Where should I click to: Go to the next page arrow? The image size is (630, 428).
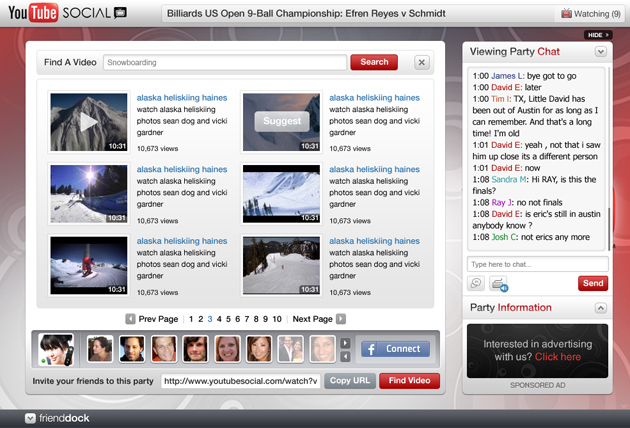coord(341,319)
